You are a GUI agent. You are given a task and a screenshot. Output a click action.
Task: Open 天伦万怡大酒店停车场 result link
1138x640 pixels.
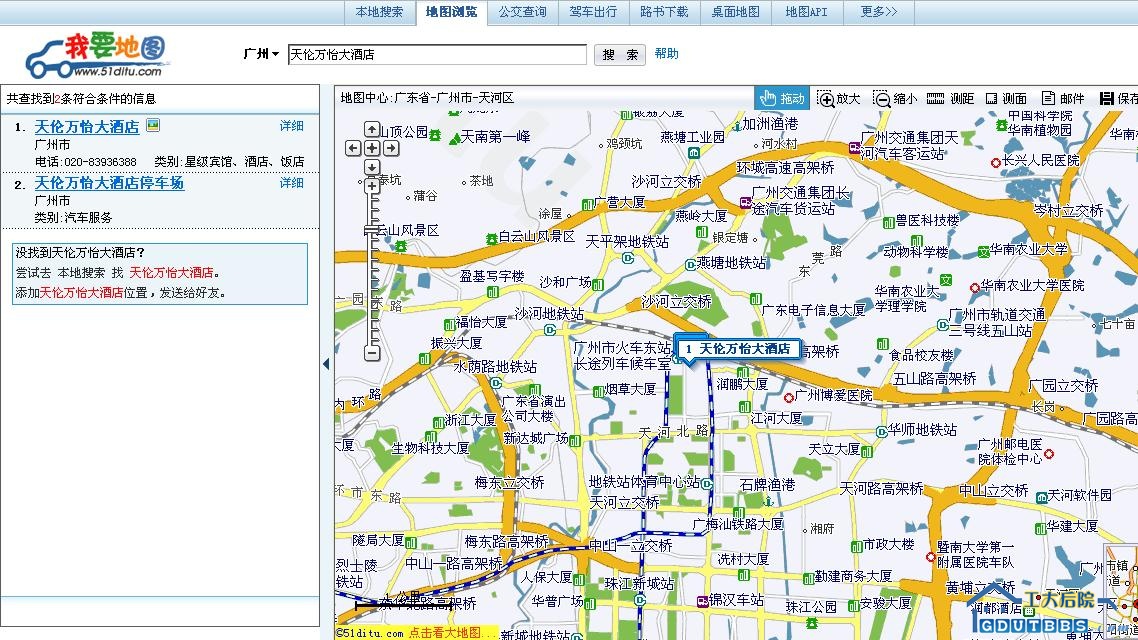(x=109, y=183)
